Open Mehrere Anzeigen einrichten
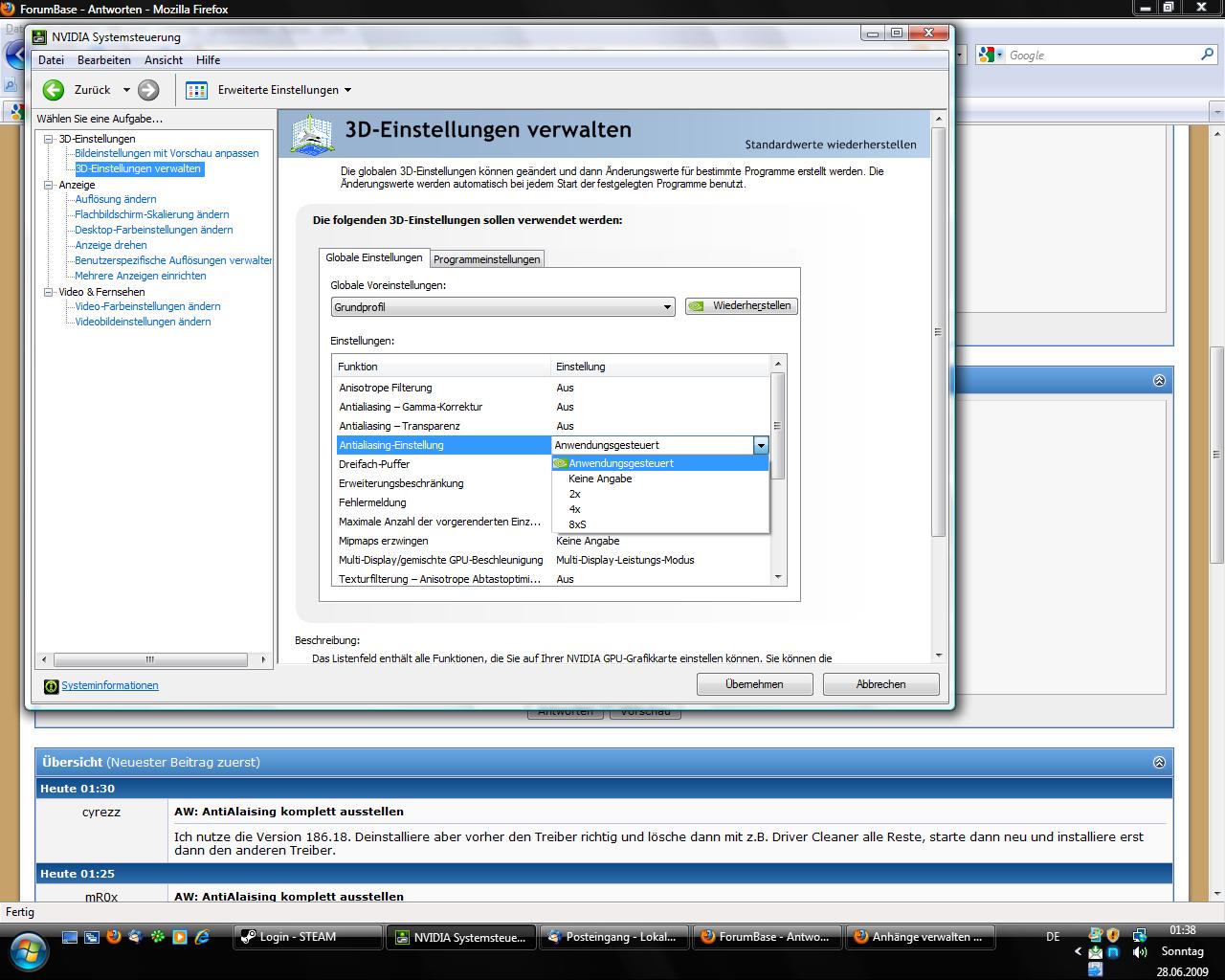 tap(141, 276)
